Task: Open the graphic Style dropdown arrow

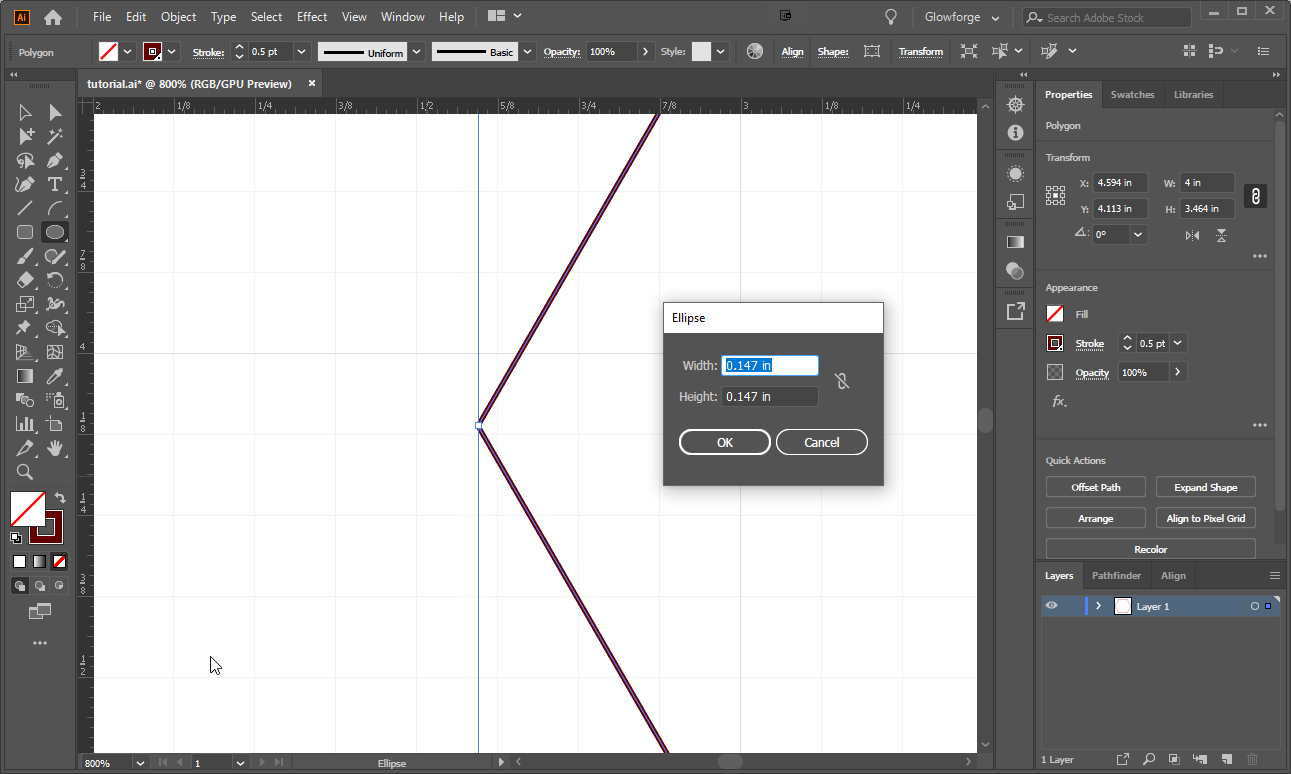Action: 721,51
